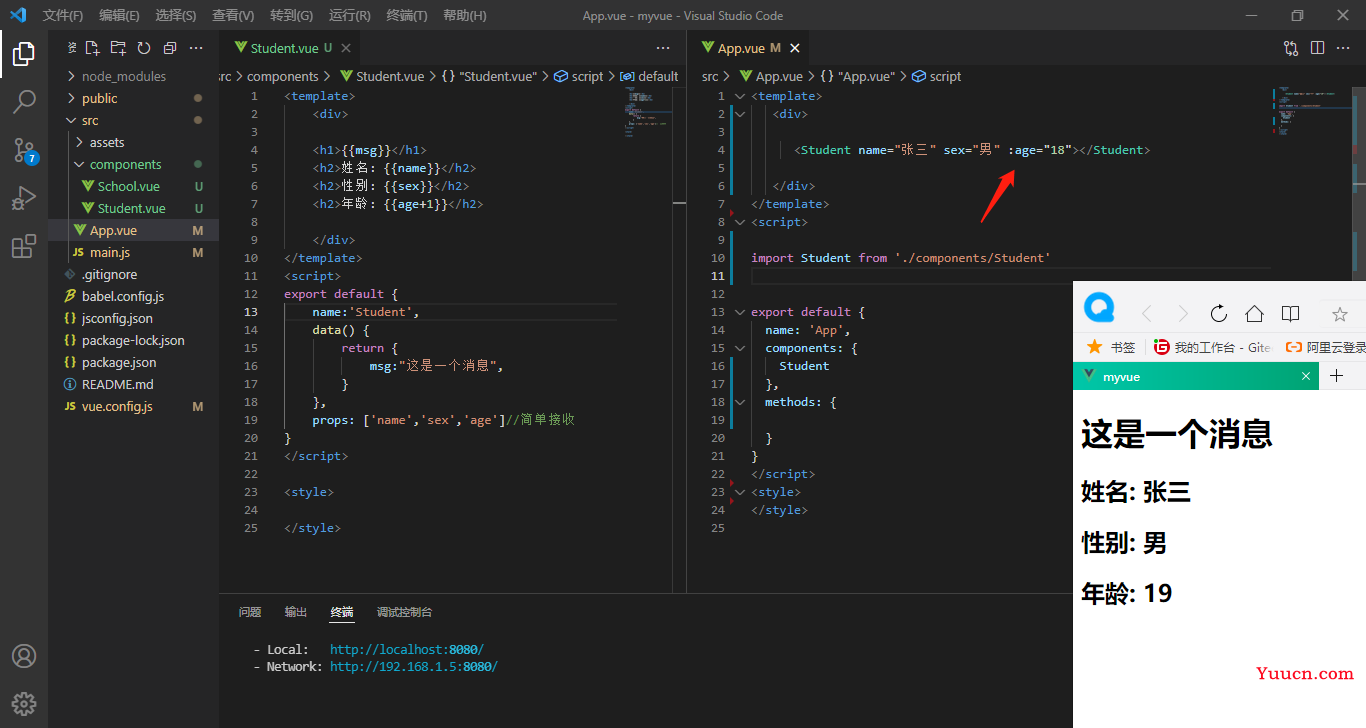Open the 书签 bookmarks folder
1366x728 pixels.
tap(1111, 347)
